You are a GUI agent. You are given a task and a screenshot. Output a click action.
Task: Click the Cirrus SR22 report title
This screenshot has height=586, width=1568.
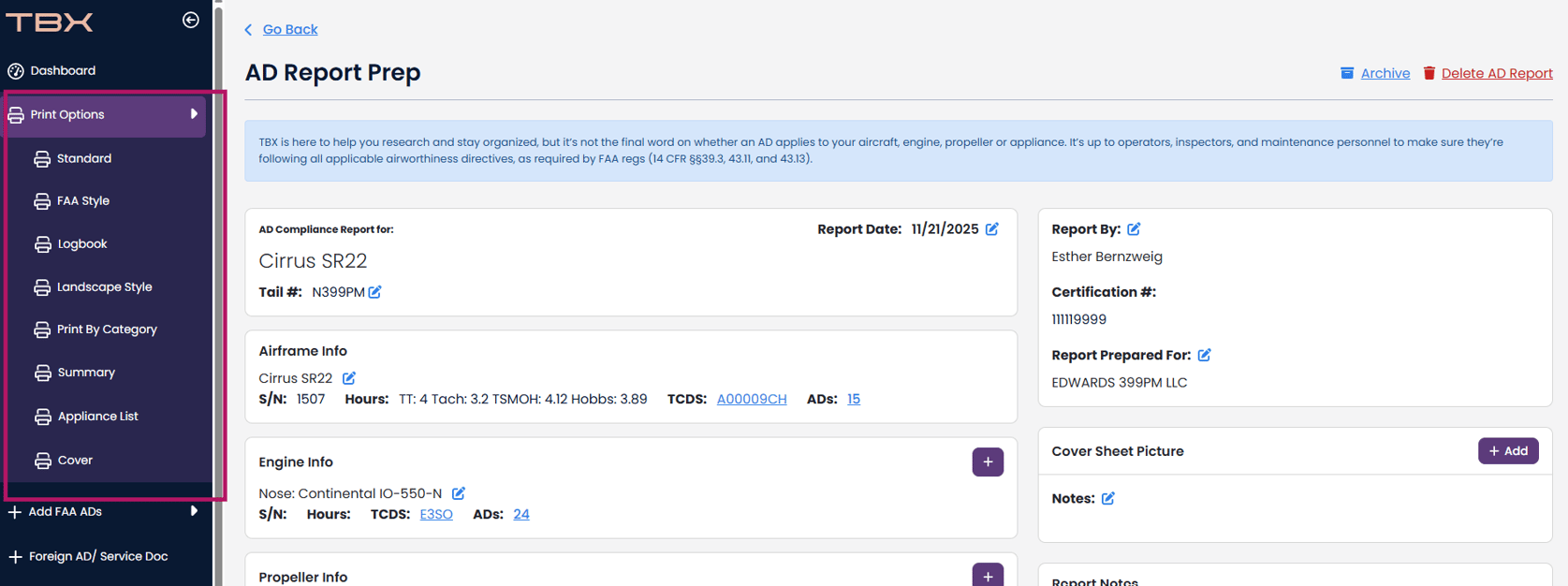(x=313, y=260)
